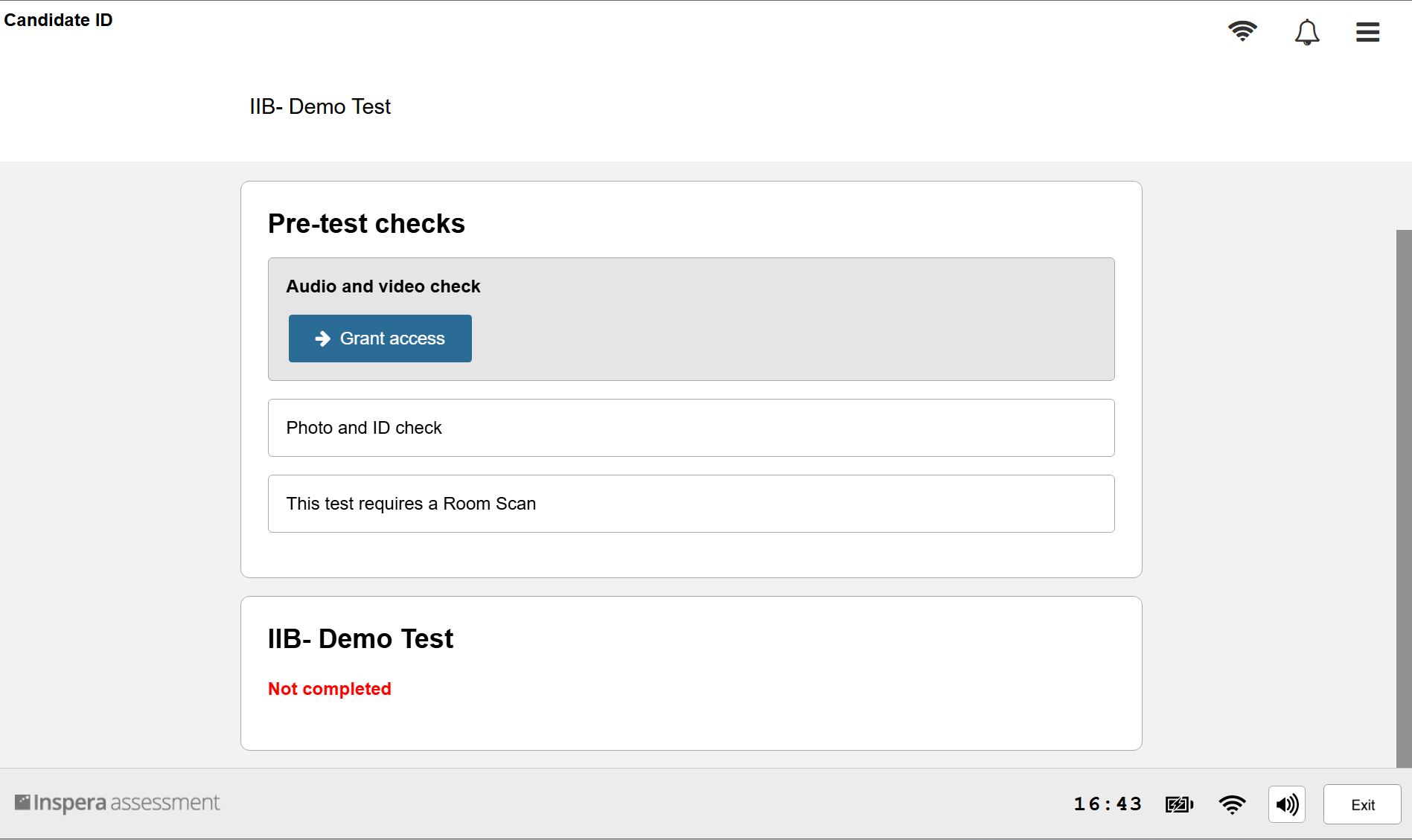This screenshot has width=1412, height=840.
Task: Click the IIB- Demo Test page title
Action: point(320,107)
